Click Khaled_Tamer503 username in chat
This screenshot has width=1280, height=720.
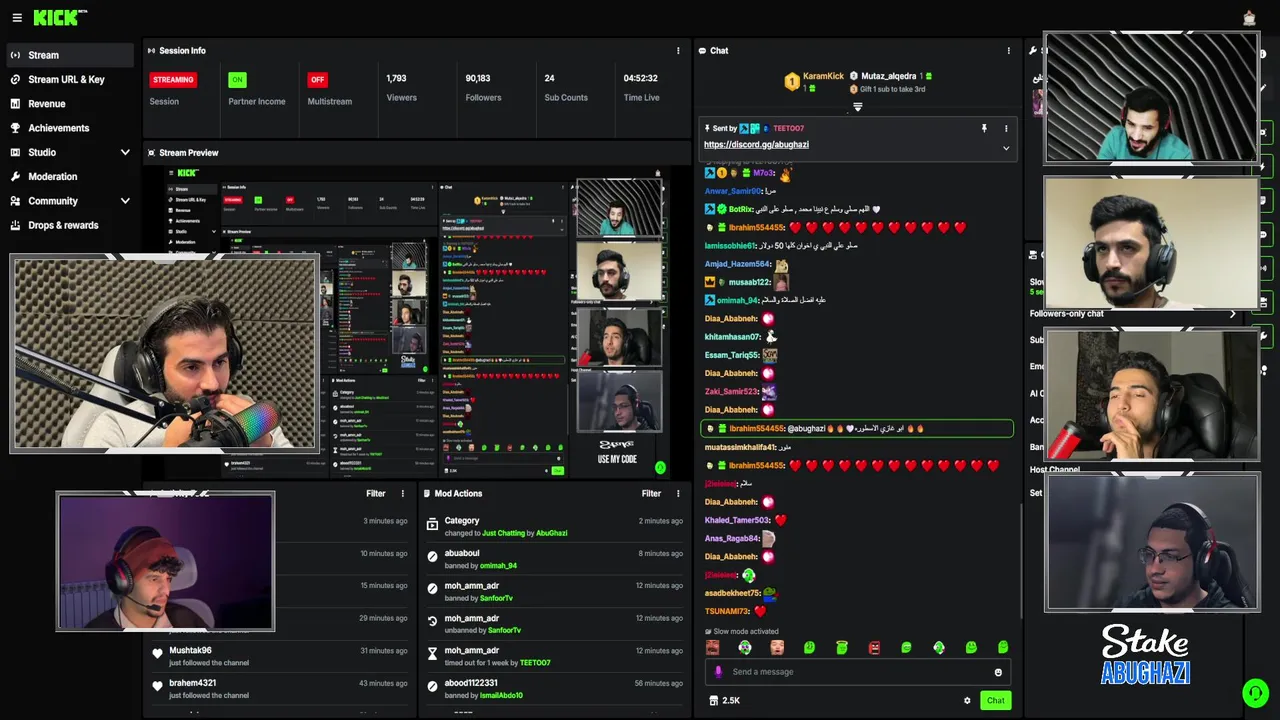click(x=737, y=520)
